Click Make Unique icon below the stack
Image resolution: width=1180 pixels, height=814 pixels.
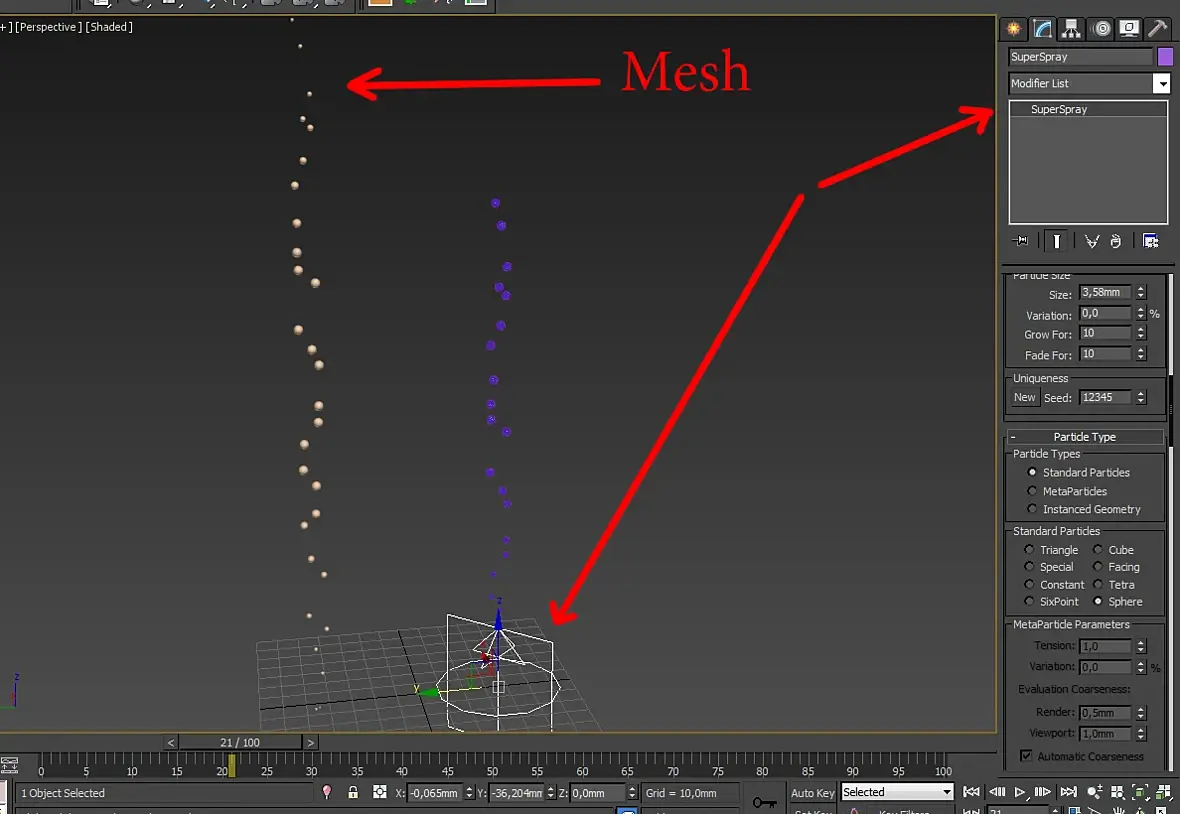1091,241
